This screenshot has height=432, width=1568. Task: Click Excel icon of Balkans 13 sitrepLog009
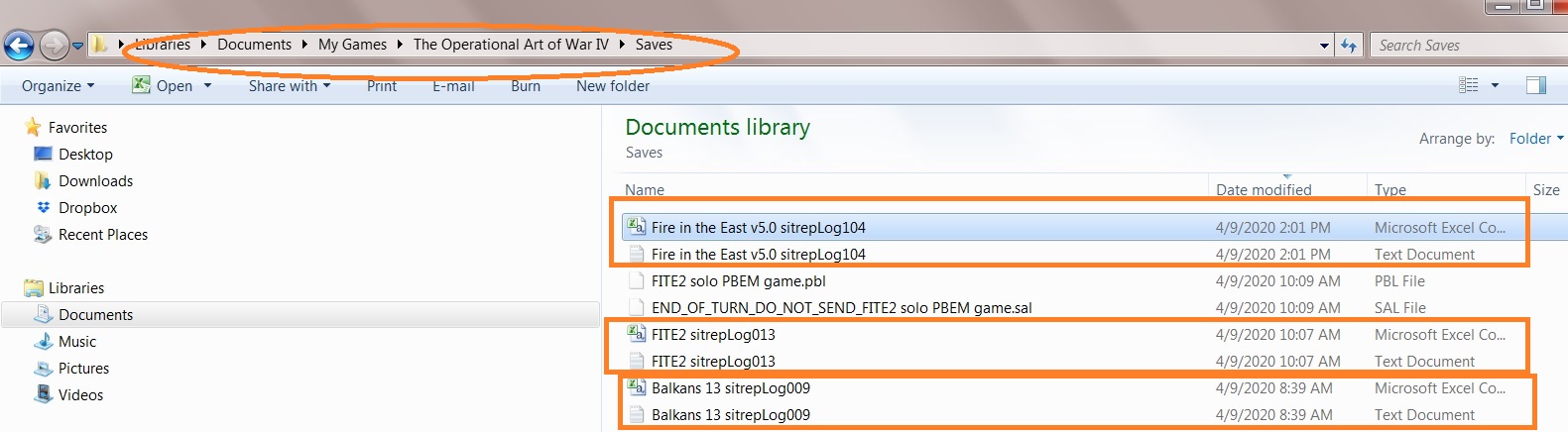pyautogui.click(x=637, y=387)
